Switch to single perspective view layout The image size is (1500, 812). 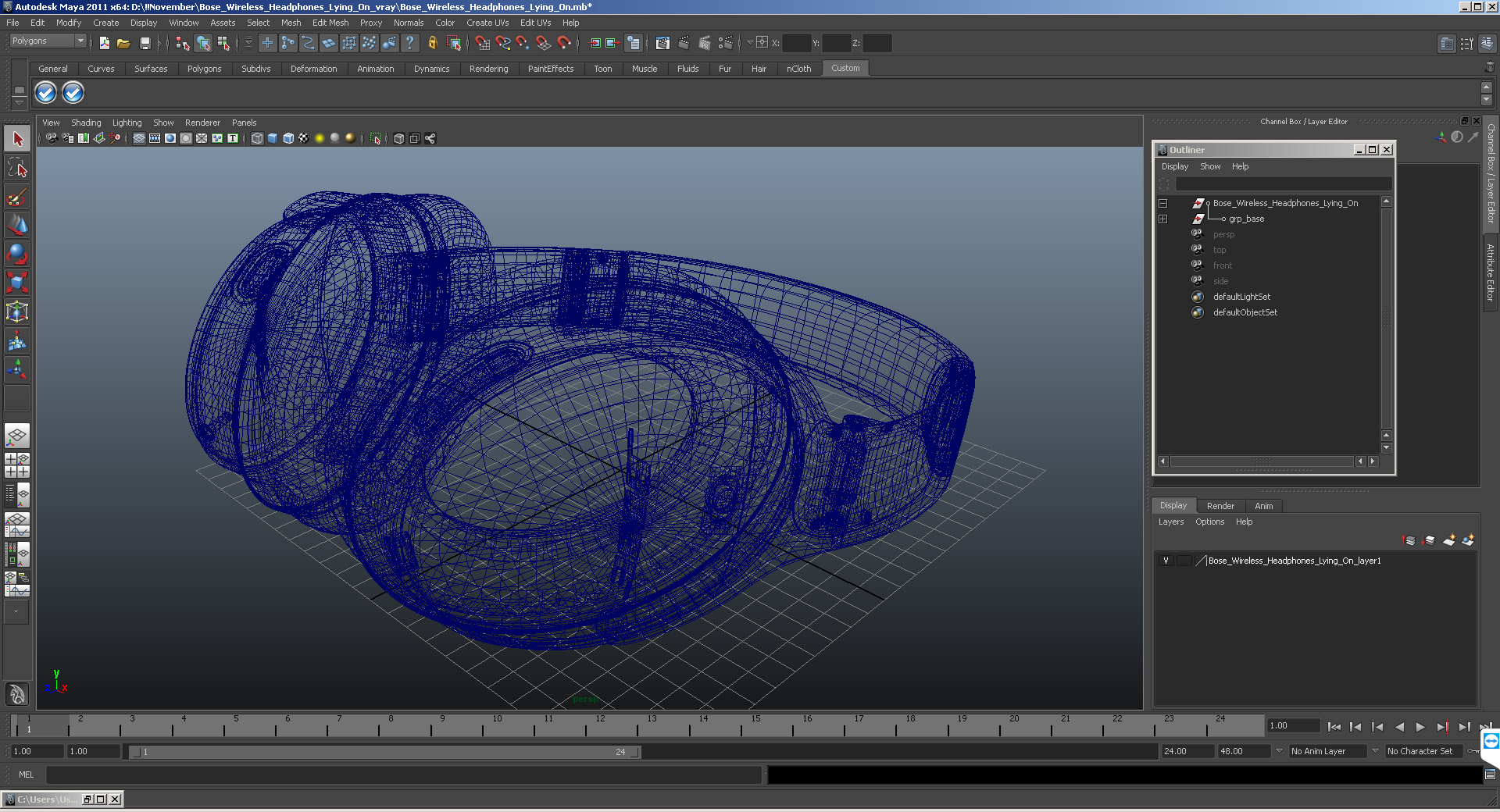(17, 436)
